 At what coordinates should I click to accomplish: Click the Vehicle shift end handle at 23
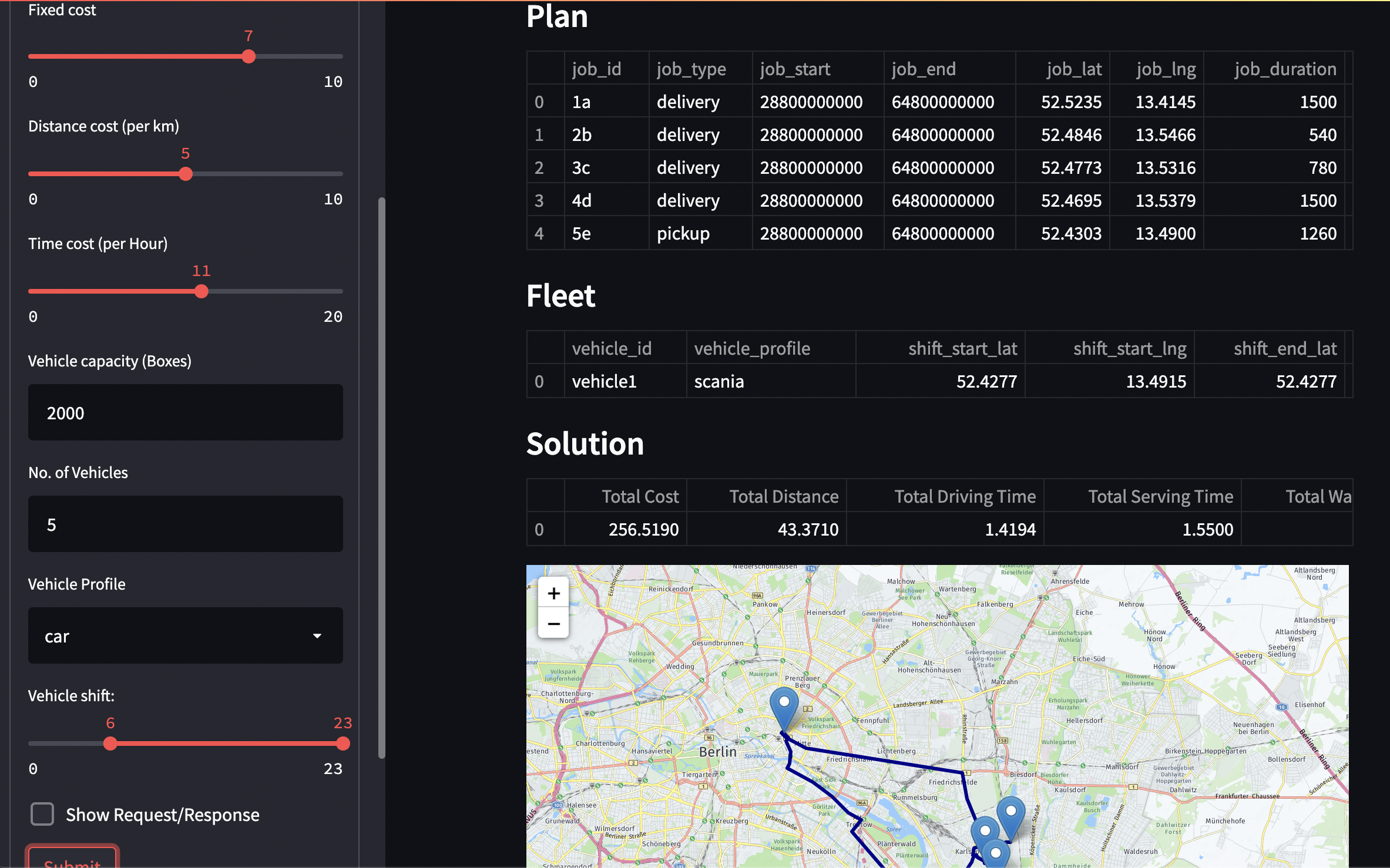[343, 743]
